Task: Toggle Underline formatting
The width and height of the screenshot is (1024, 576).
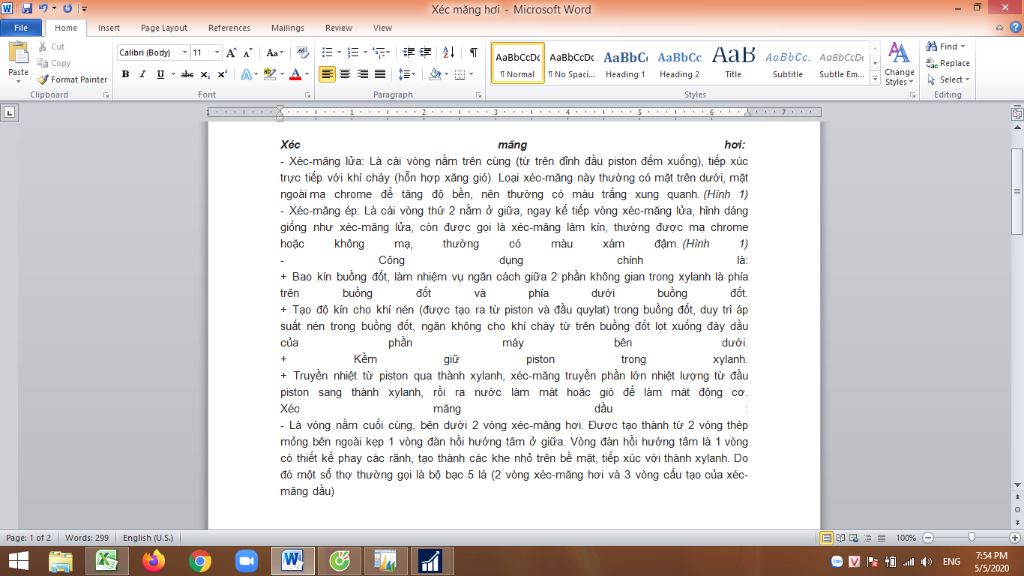Action: coord(160,74)
